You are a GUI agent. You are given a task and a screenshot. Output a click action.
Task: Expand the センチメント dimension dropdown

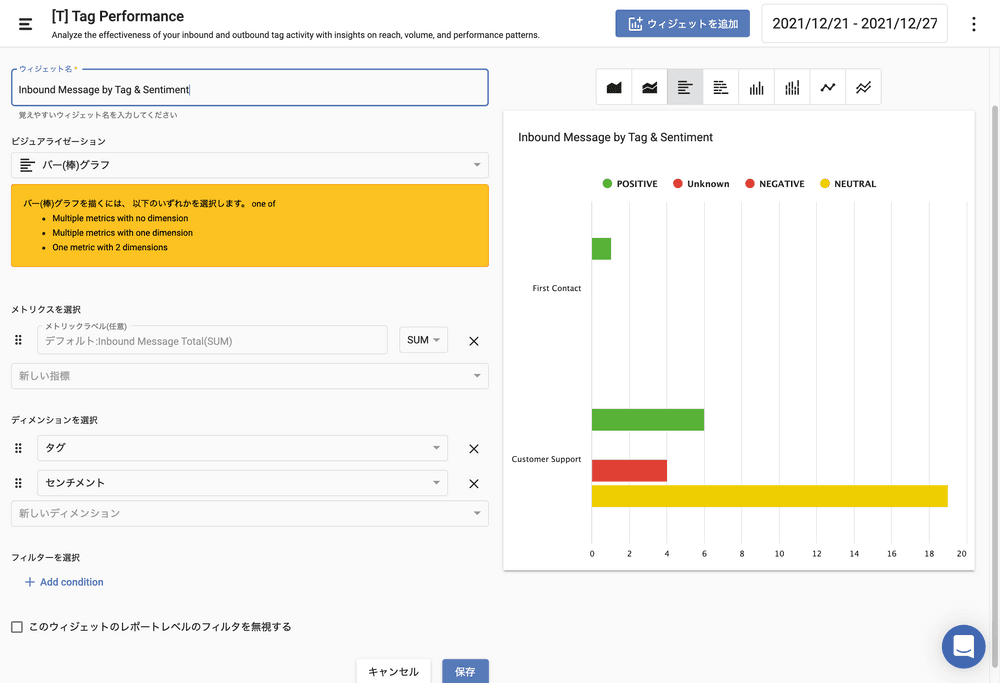coord(242,483)
